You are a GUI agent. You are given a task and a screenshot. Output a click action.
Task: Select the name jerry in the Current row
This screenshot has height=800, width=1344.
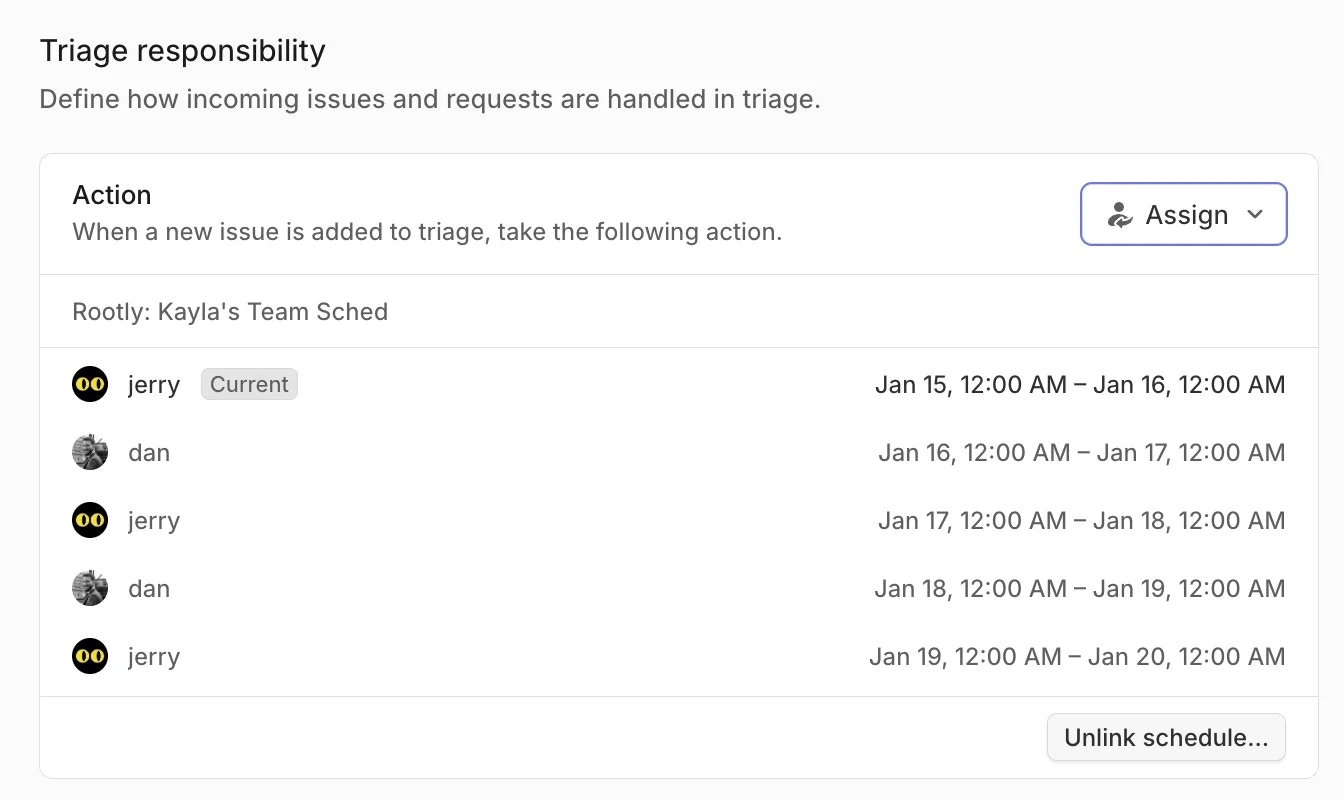coord(154,385)
